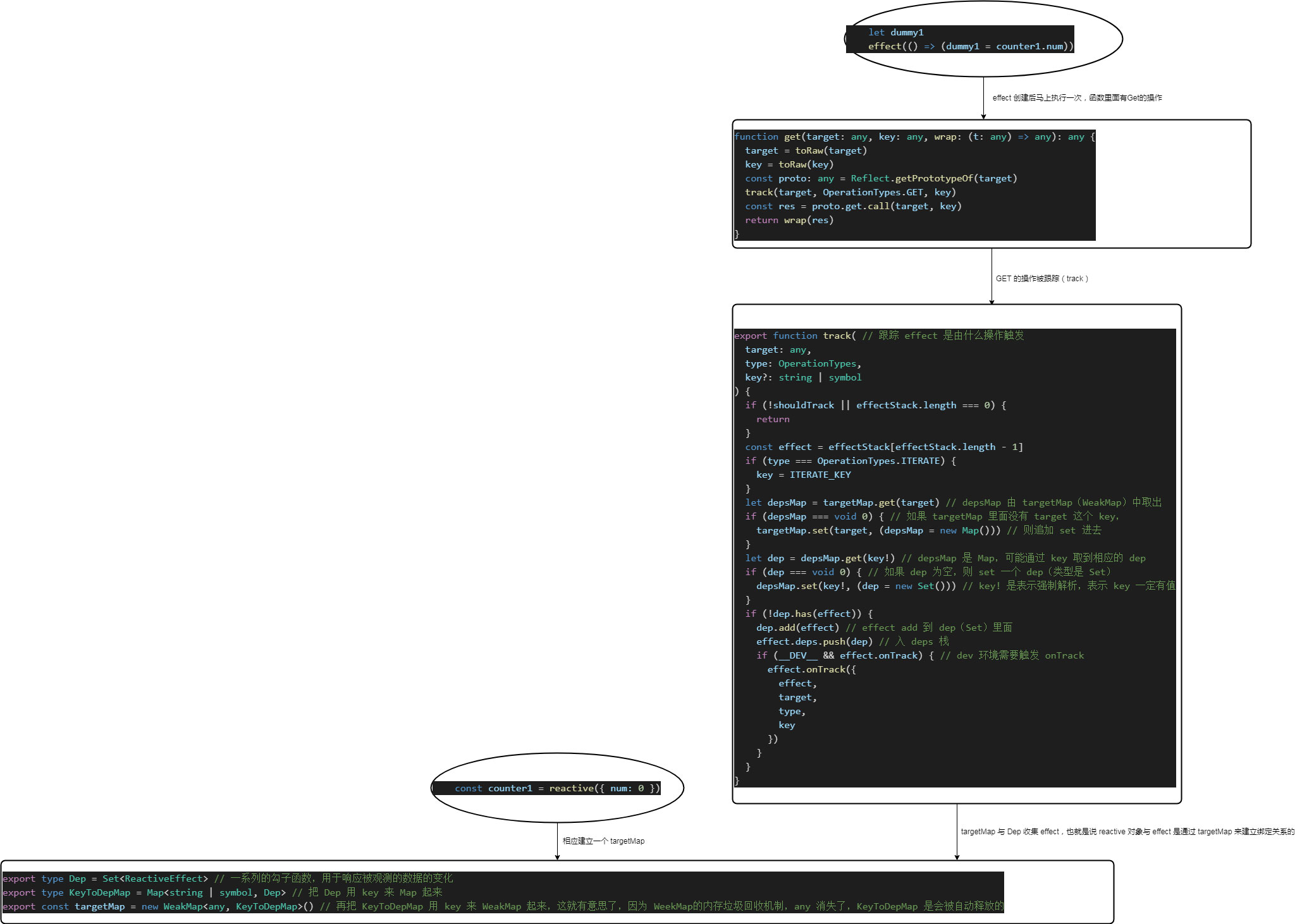Select the 'export type KeyToDepMap' line
1302x924 pixels.
(x=144, y=892)
